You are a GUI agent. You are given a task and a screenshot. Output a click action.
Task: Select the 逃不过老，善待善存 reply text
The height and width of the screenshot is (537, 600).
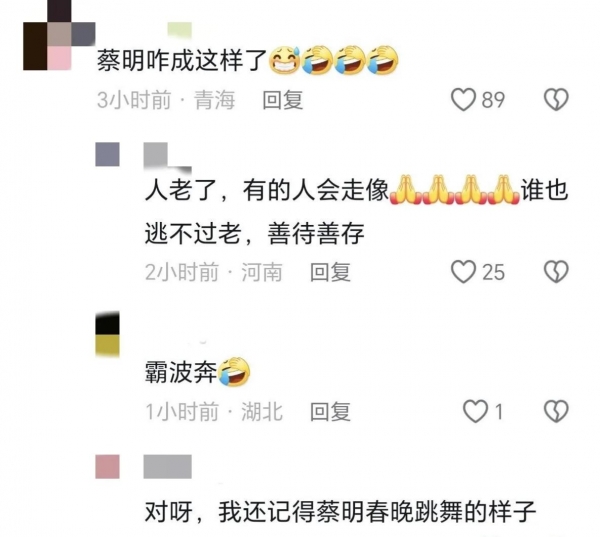pos(254,233)
